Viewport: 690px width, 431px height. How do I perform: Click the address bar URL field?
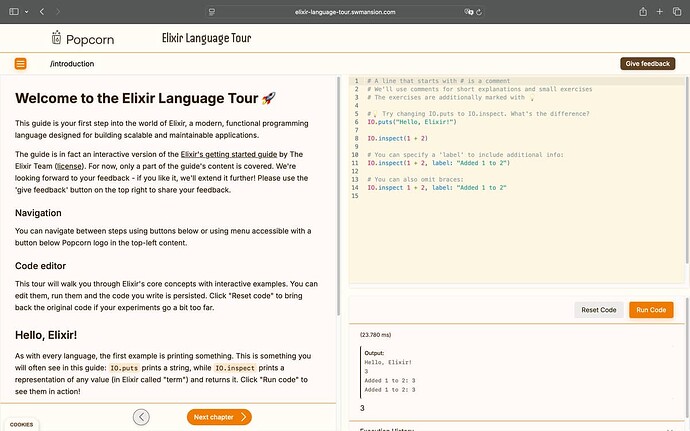345,11
